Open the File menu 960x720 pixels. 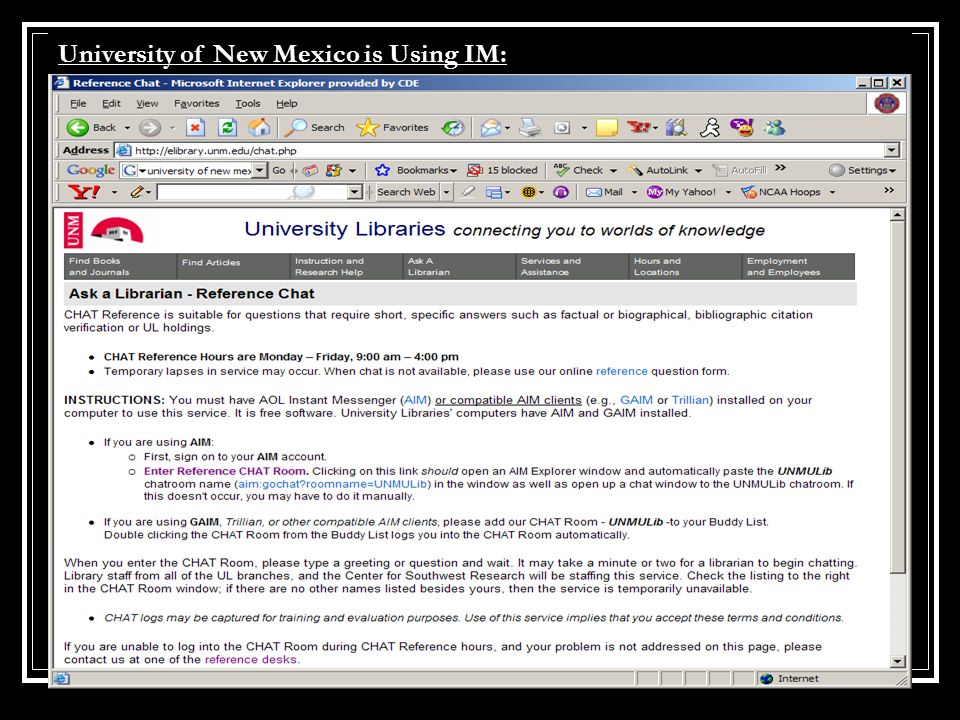click(78, 103)
